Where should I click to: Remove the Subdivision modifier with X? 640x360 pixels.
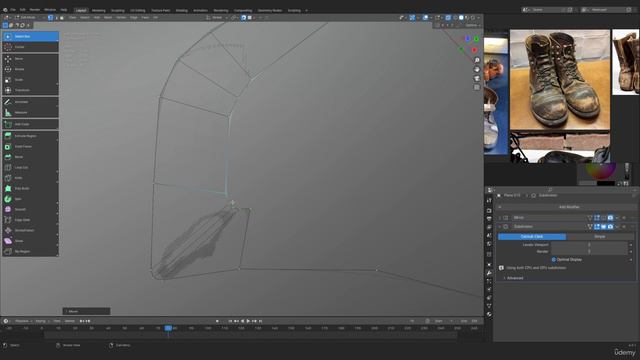tap(624, 227)
